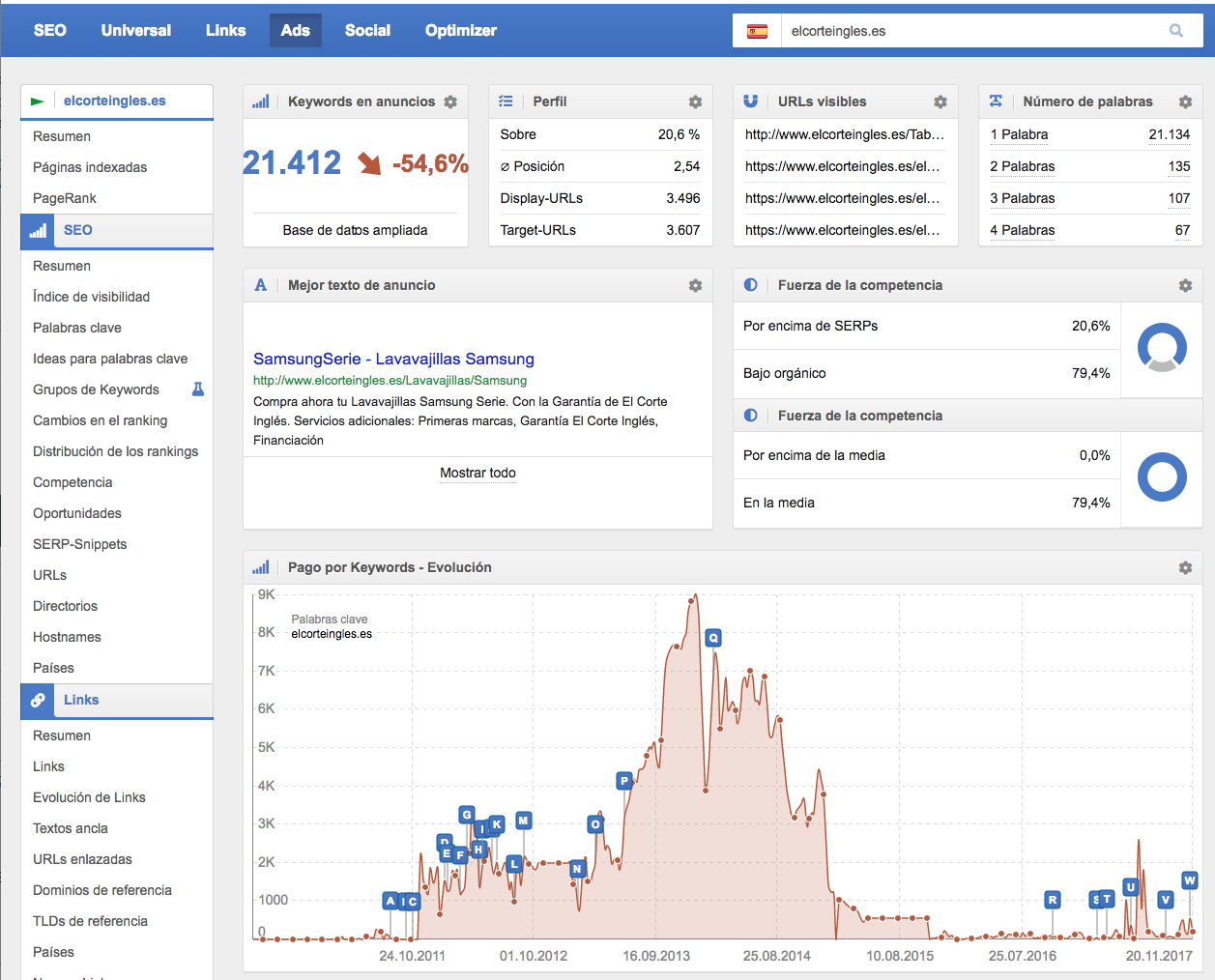Click gear icon in URLs visibles panel

(x=940, y=101)
